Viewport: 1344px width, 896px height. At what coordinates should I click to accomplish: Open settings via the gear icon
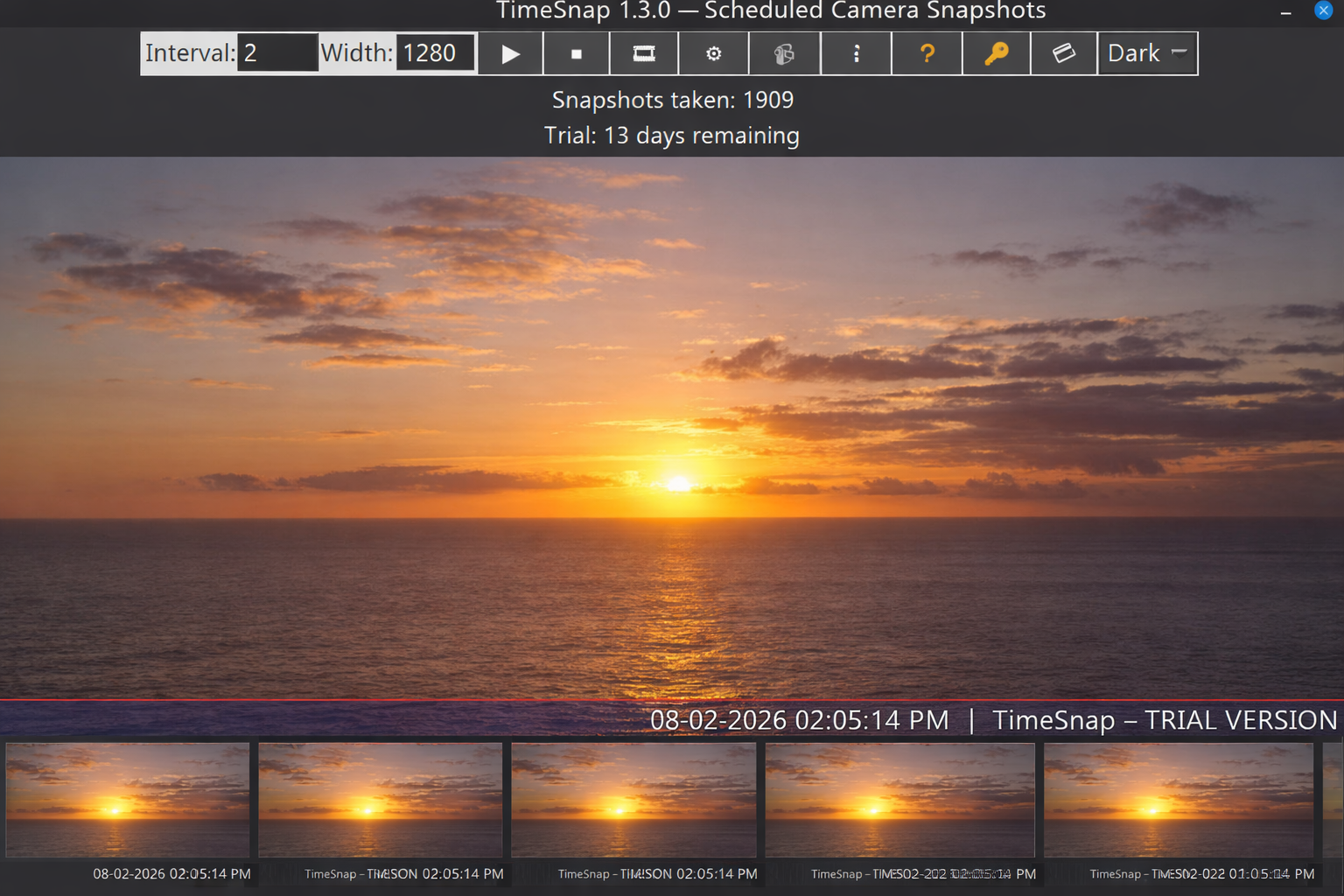coord(714,53)
